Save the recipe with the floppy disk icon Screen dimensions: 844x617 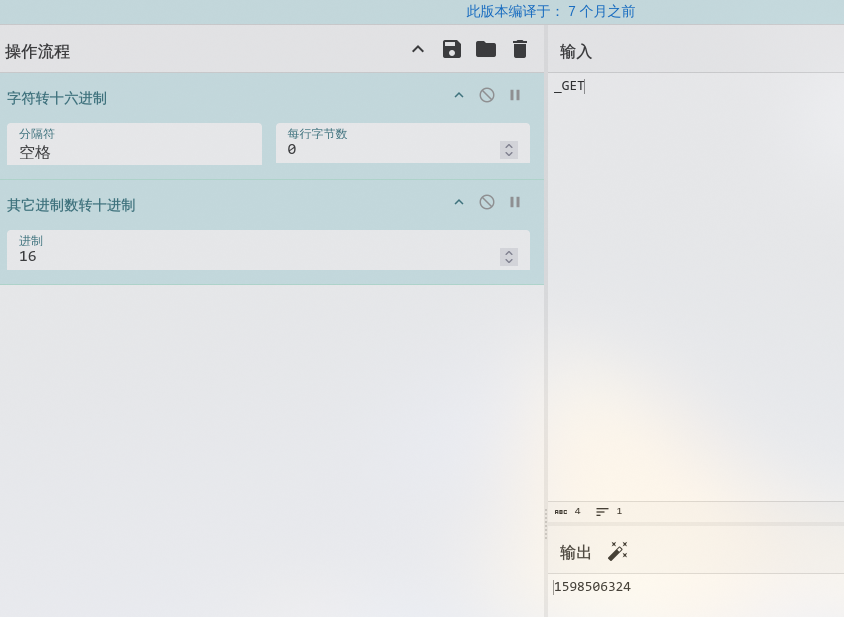452,49
